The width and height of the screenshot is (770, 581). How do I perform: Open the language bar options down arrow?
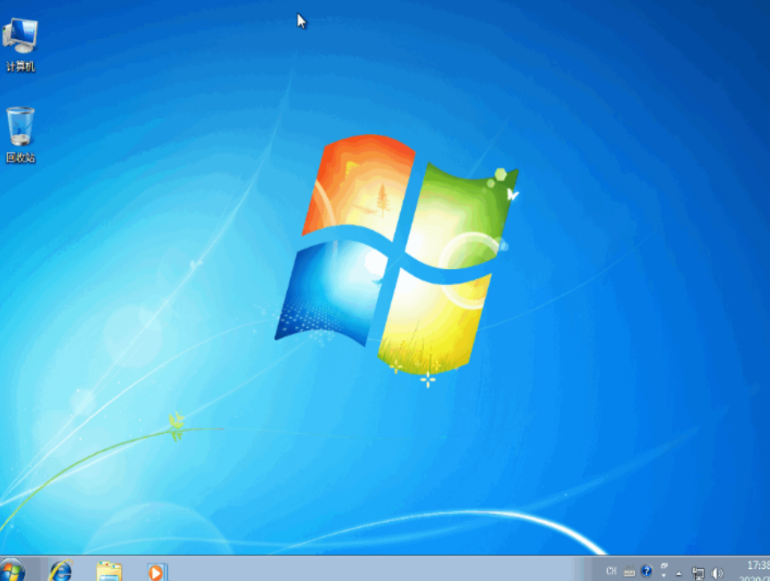pos(664,576)
